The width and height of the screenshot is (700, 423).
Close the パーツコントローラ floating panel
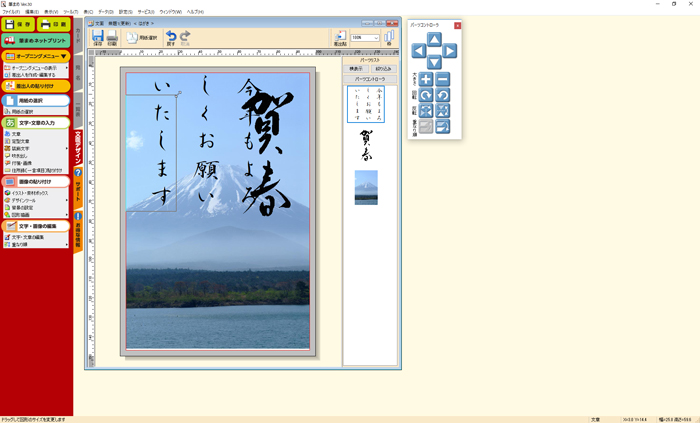tap(457, 25)
